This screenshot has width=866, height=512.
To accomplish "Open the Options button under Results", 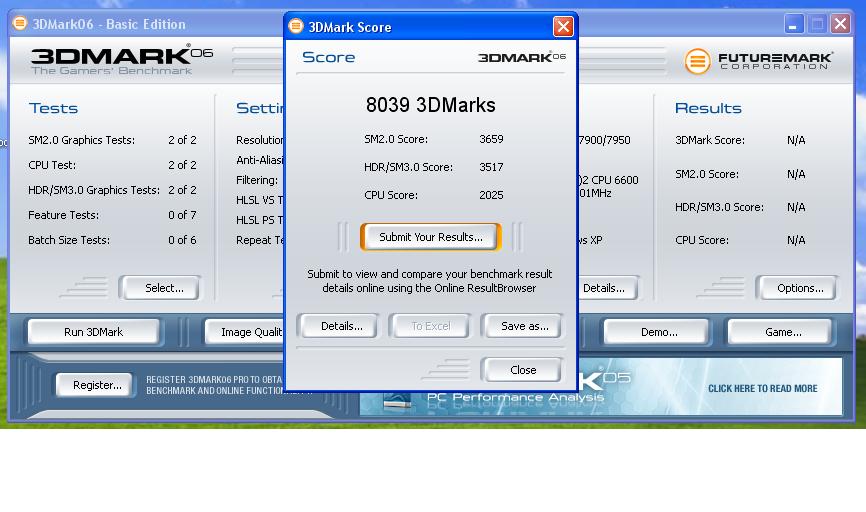I will point(800,288).
